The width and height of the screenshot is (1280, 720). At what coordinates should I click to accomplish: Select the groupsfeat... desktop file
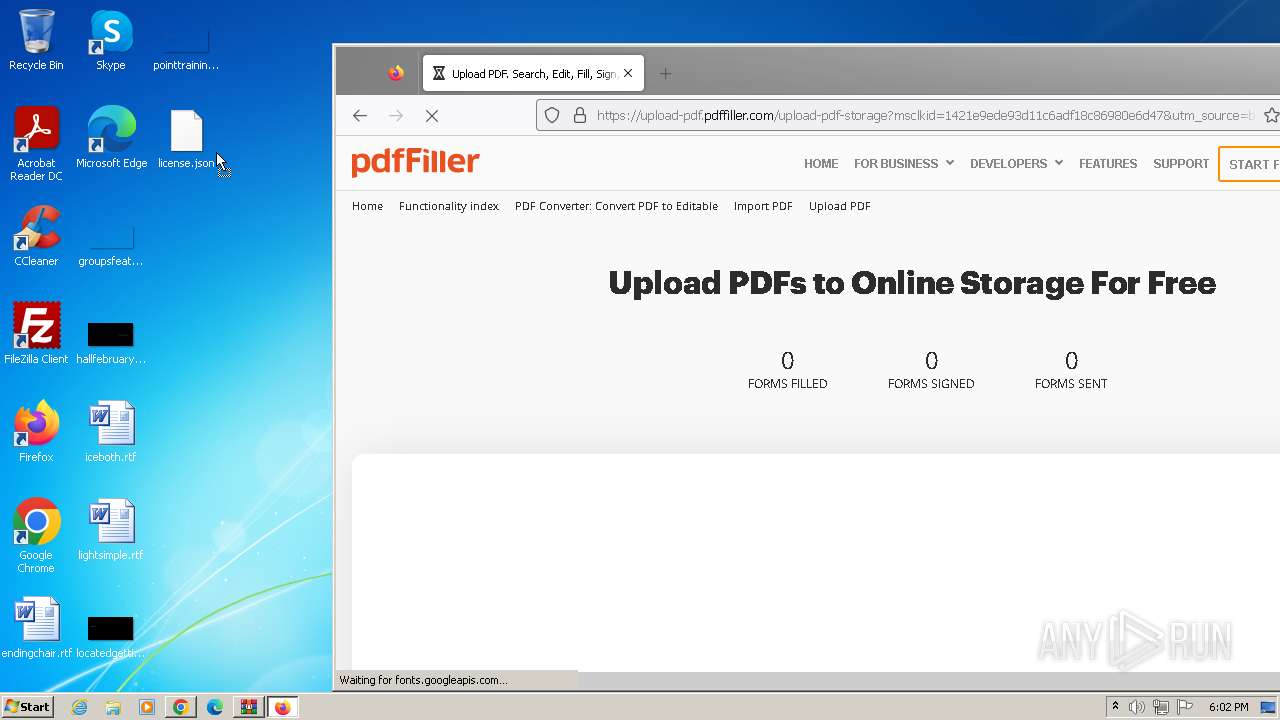111,244
